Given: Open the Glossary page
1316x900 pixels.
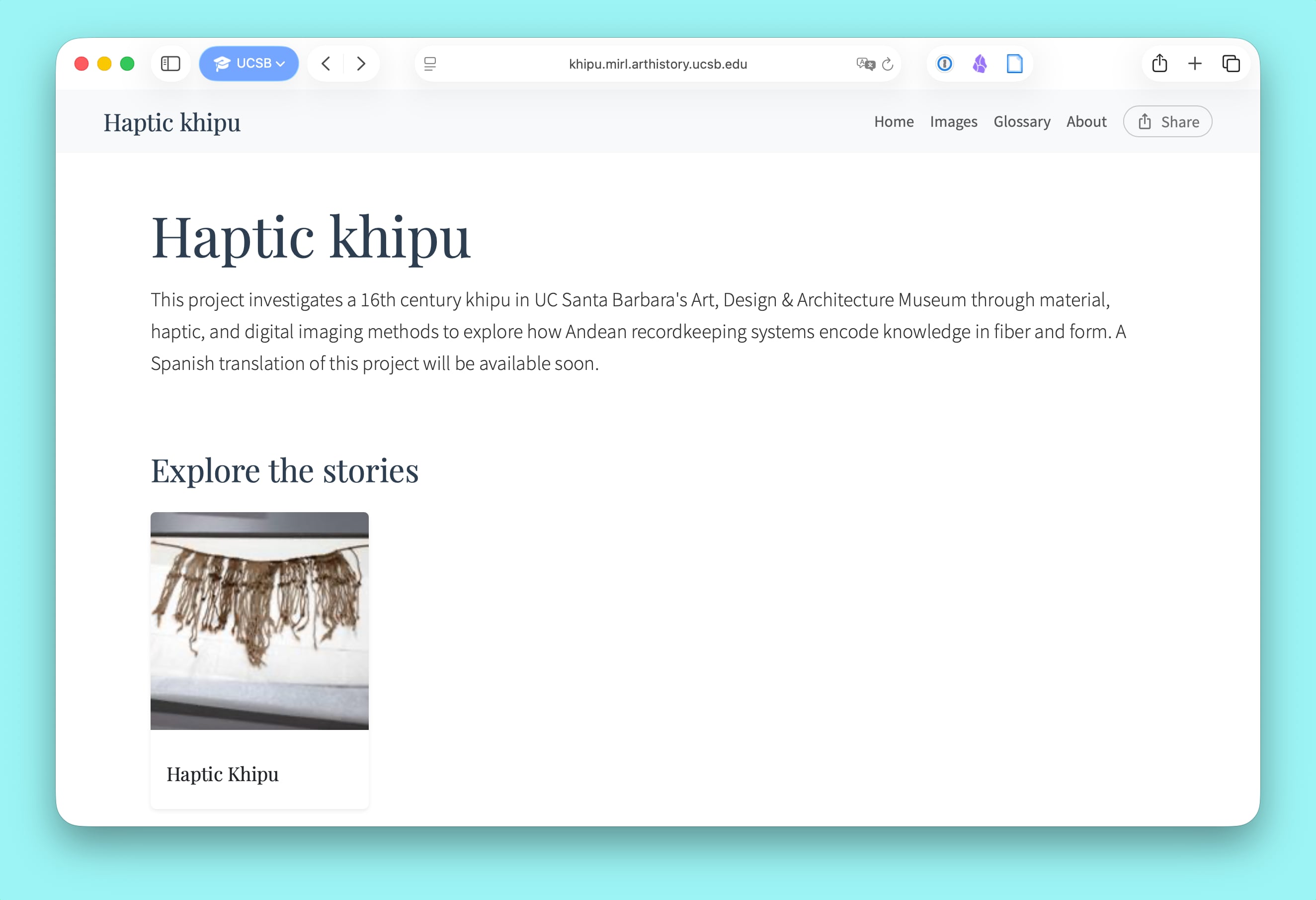Looking at the screenshot, I should point(1022,122).
